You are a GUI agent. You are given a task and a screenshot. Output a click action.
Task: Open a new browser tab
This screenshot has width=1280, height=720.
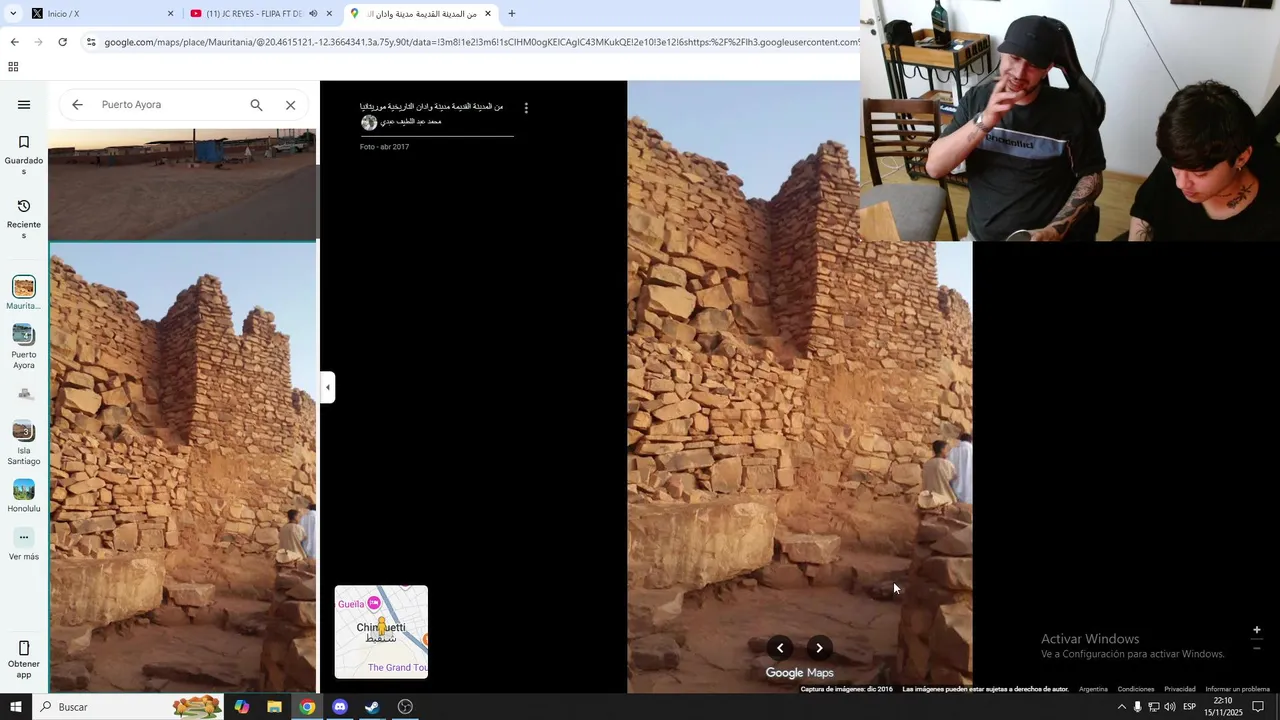512,14
